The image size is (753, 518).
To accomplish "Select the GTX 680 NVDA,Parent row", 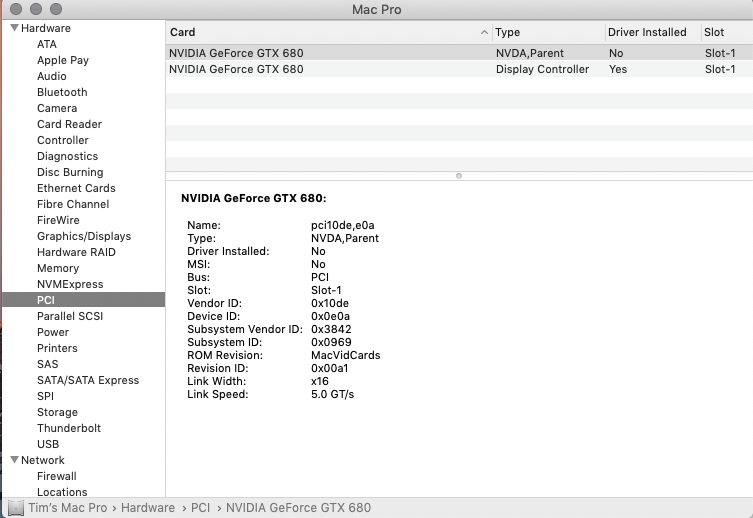I will pos(459,53).
